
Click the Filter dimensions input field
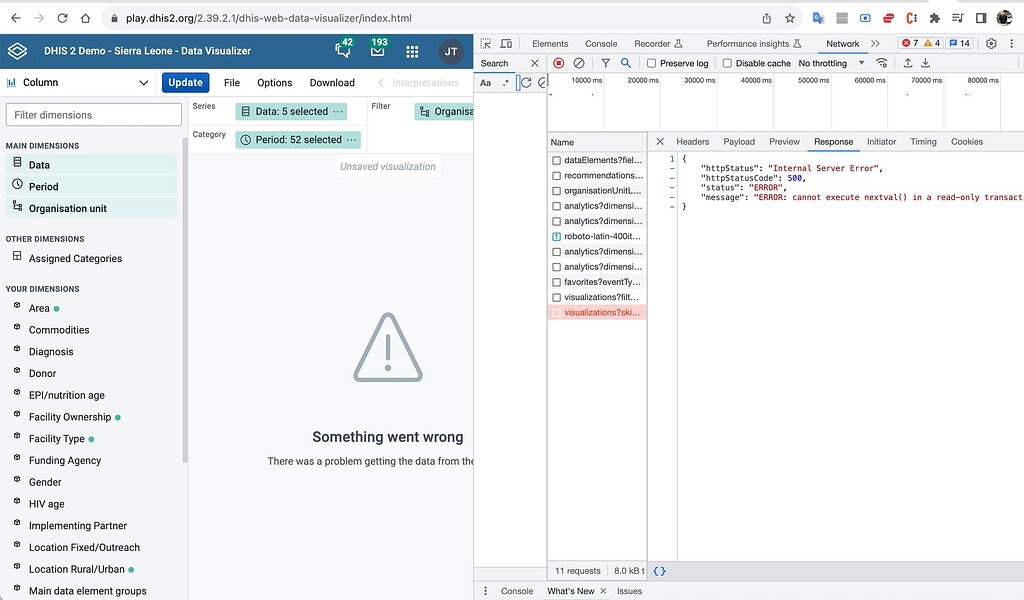tap(92, 114)
